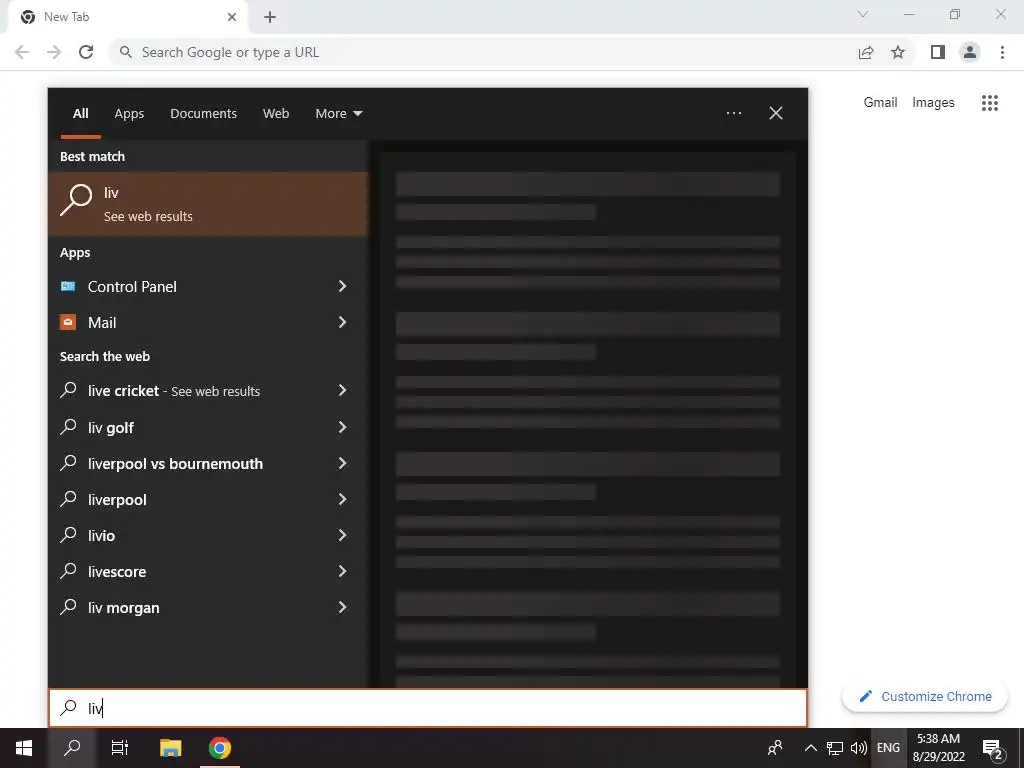The image size is (1024, 768).
Task: Expand Mail result arrow
Action: [x=342, y=322]
